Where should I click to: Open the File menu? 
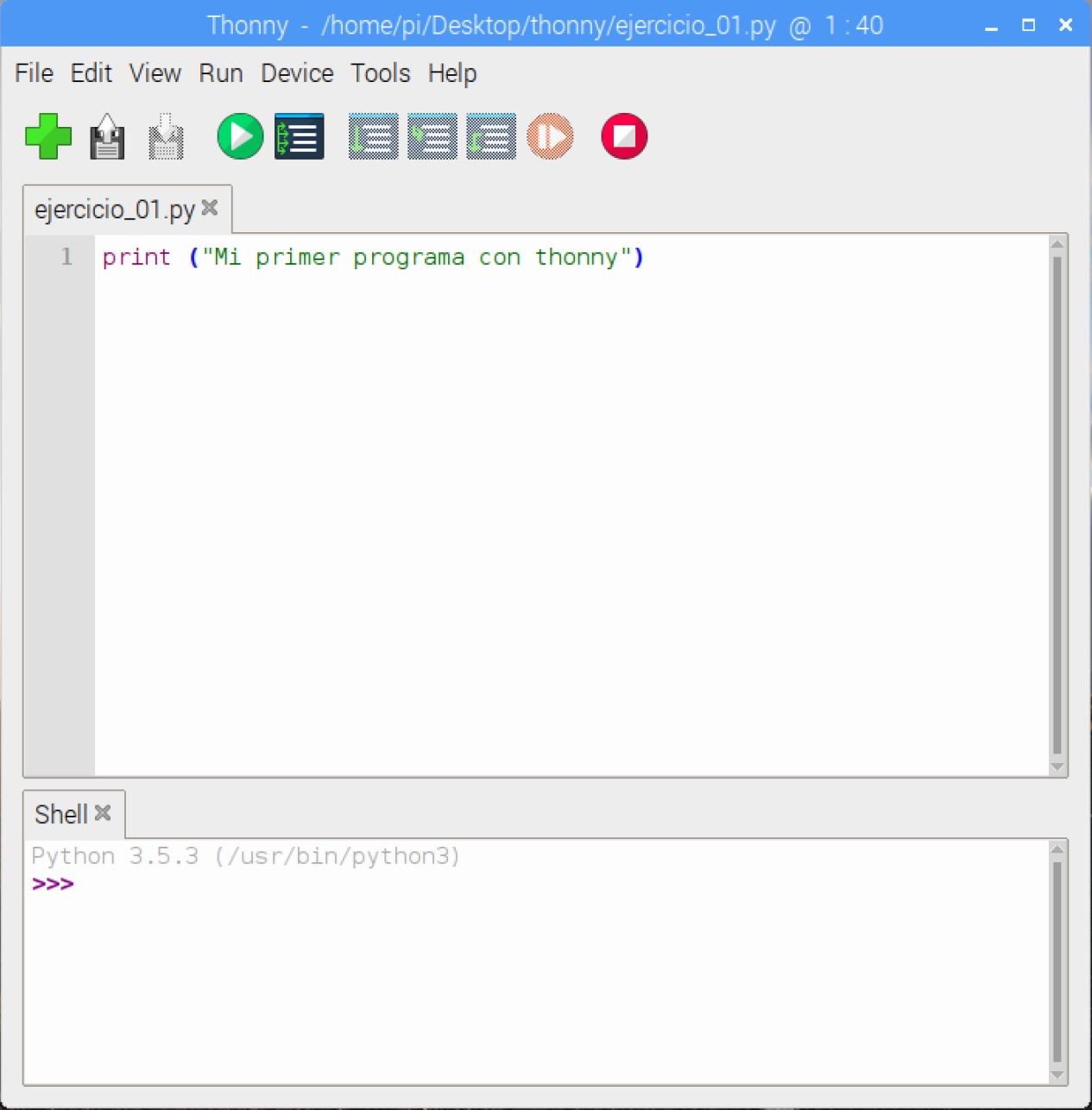[x=35, y=73]
